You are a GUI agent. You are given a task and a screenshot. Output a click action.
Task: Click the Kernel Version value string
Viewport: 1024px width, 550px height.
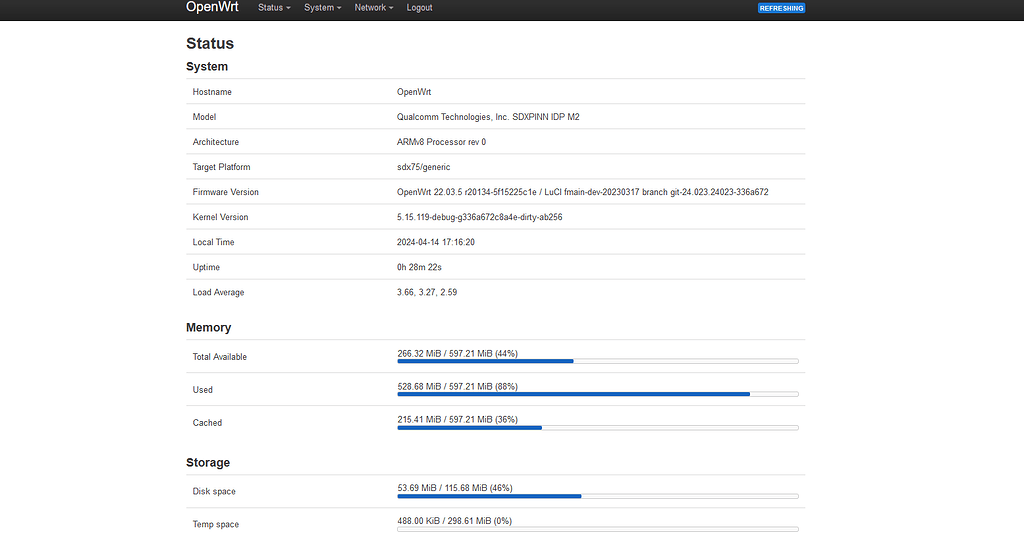[479, 217]
